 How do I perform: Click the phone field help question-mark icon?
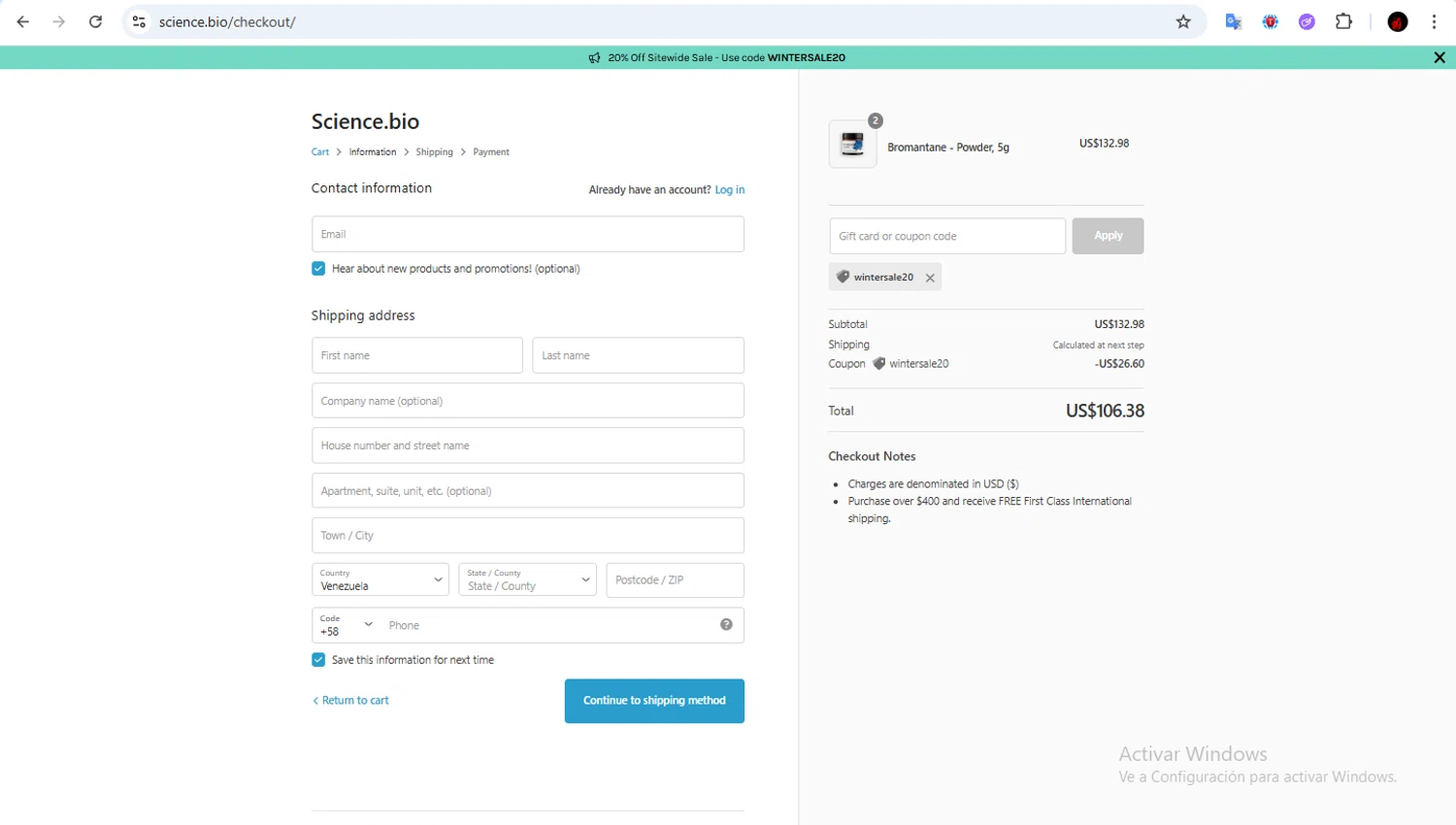[x=726, y=625]
